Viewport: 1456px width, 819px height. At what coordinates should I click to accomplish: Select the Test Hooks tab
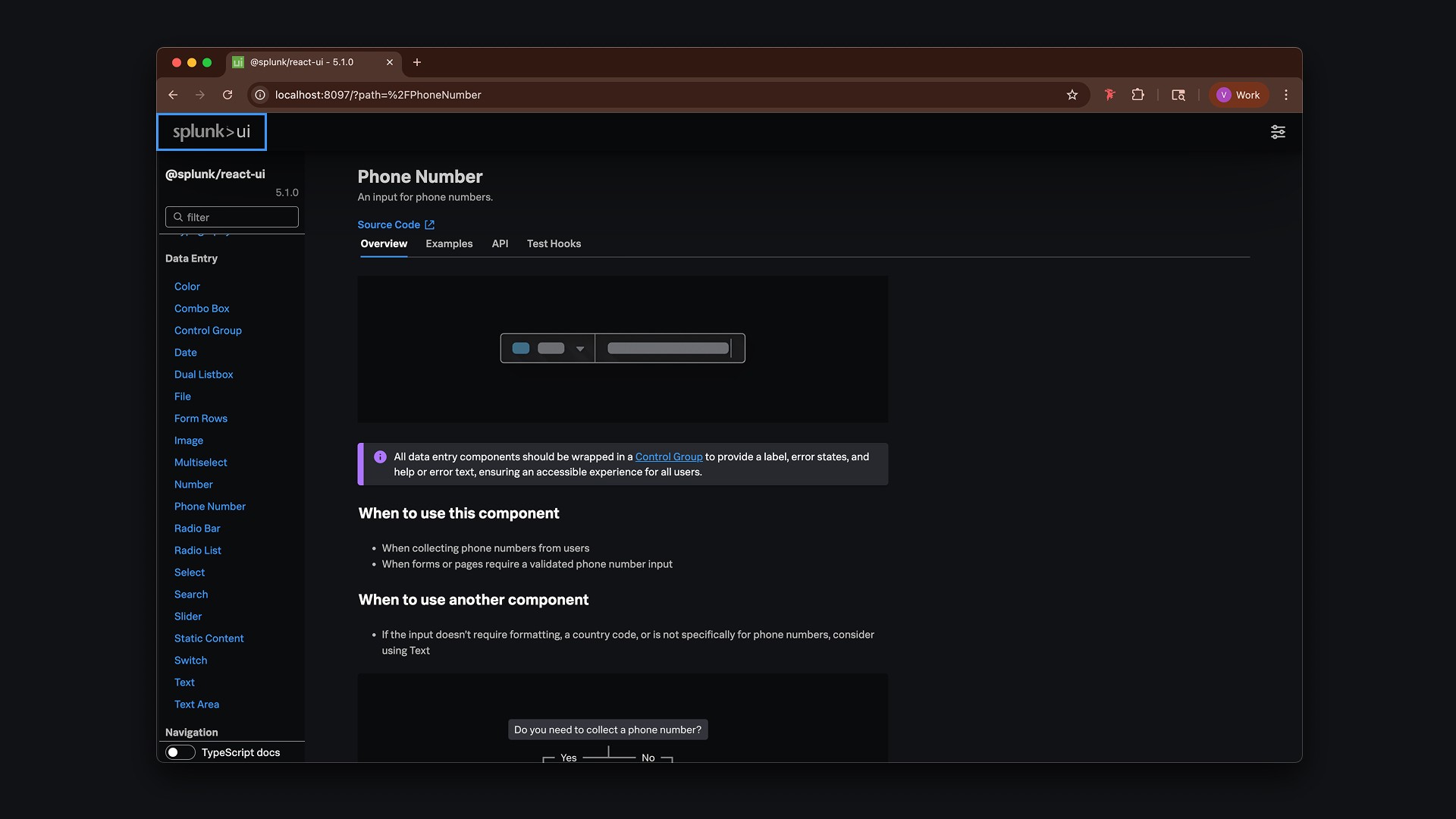pyautogui.click(x=554, y=243)
